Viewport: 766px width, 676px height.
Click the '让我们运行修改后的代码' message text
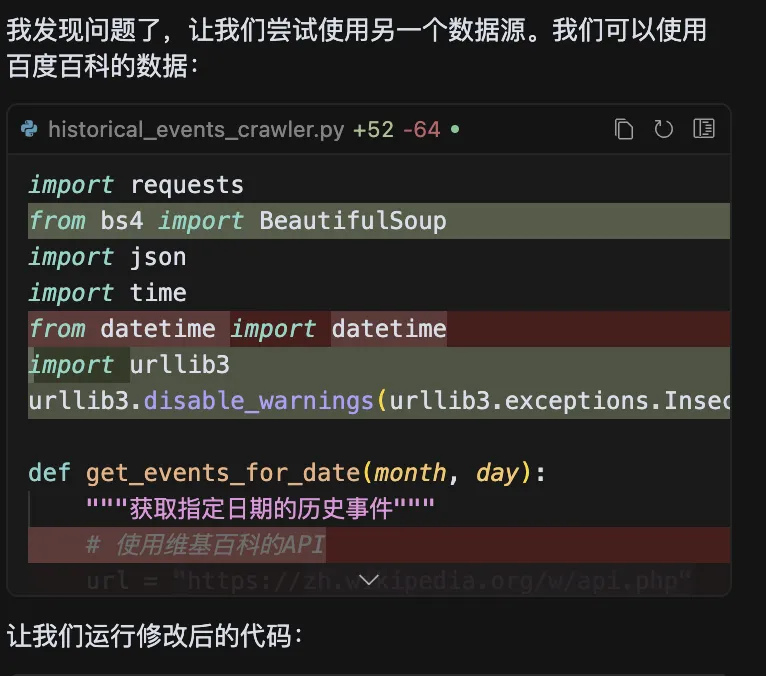(x=155, y=636)
